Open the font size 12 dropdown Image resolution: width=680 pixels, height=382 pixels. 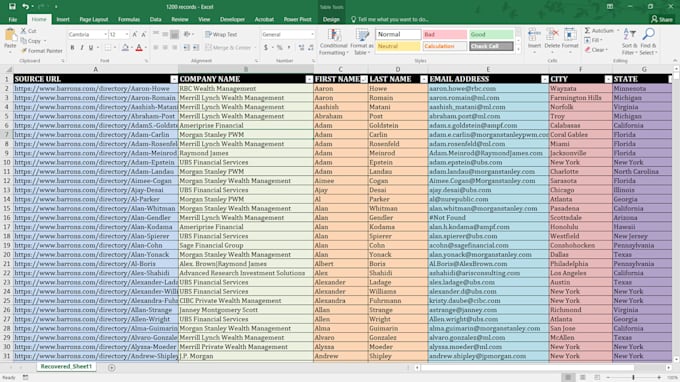coord(127,34)
